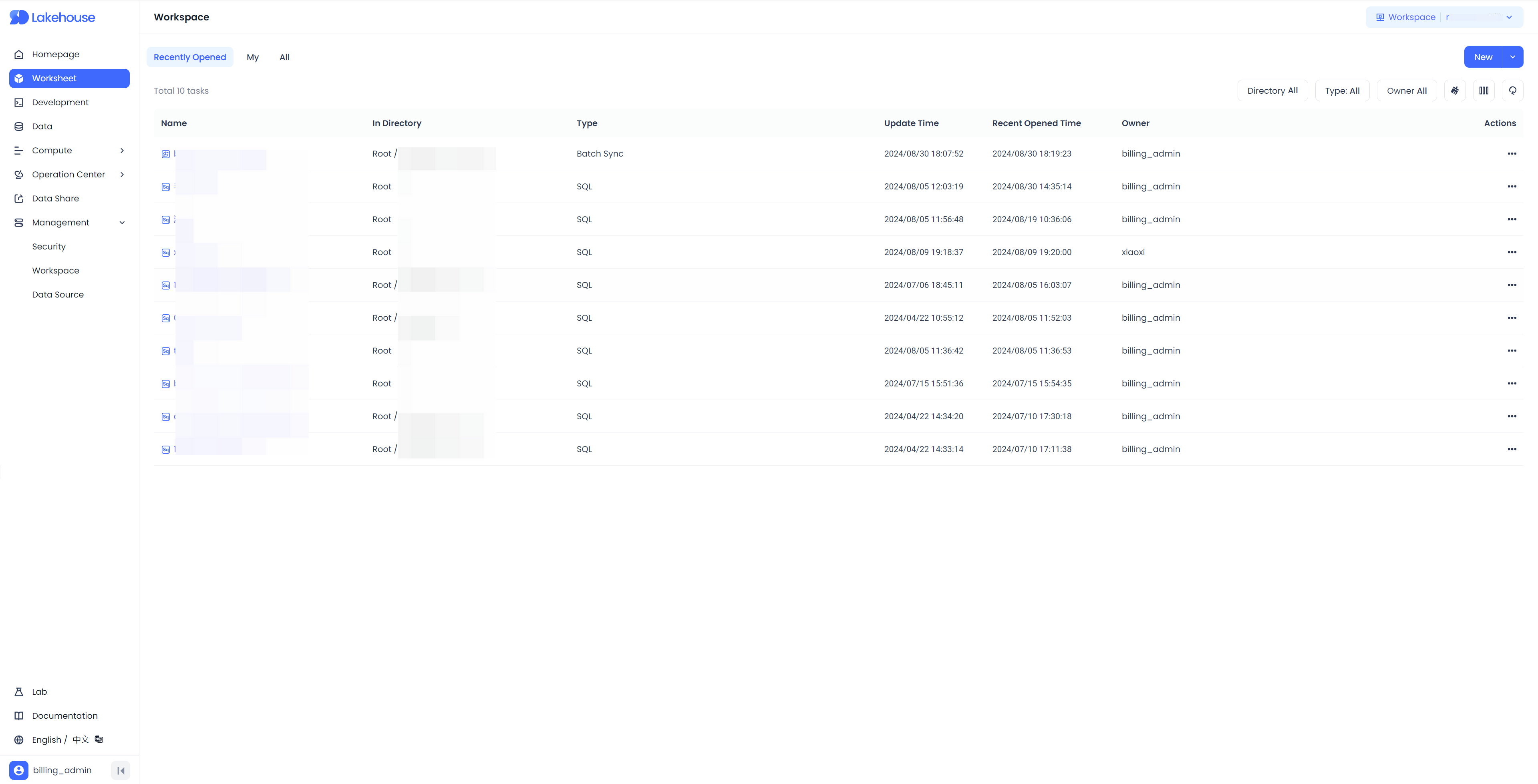Open the column settings icon
The width and height of the screenshot is (1538, 784).
point(1484,91)
